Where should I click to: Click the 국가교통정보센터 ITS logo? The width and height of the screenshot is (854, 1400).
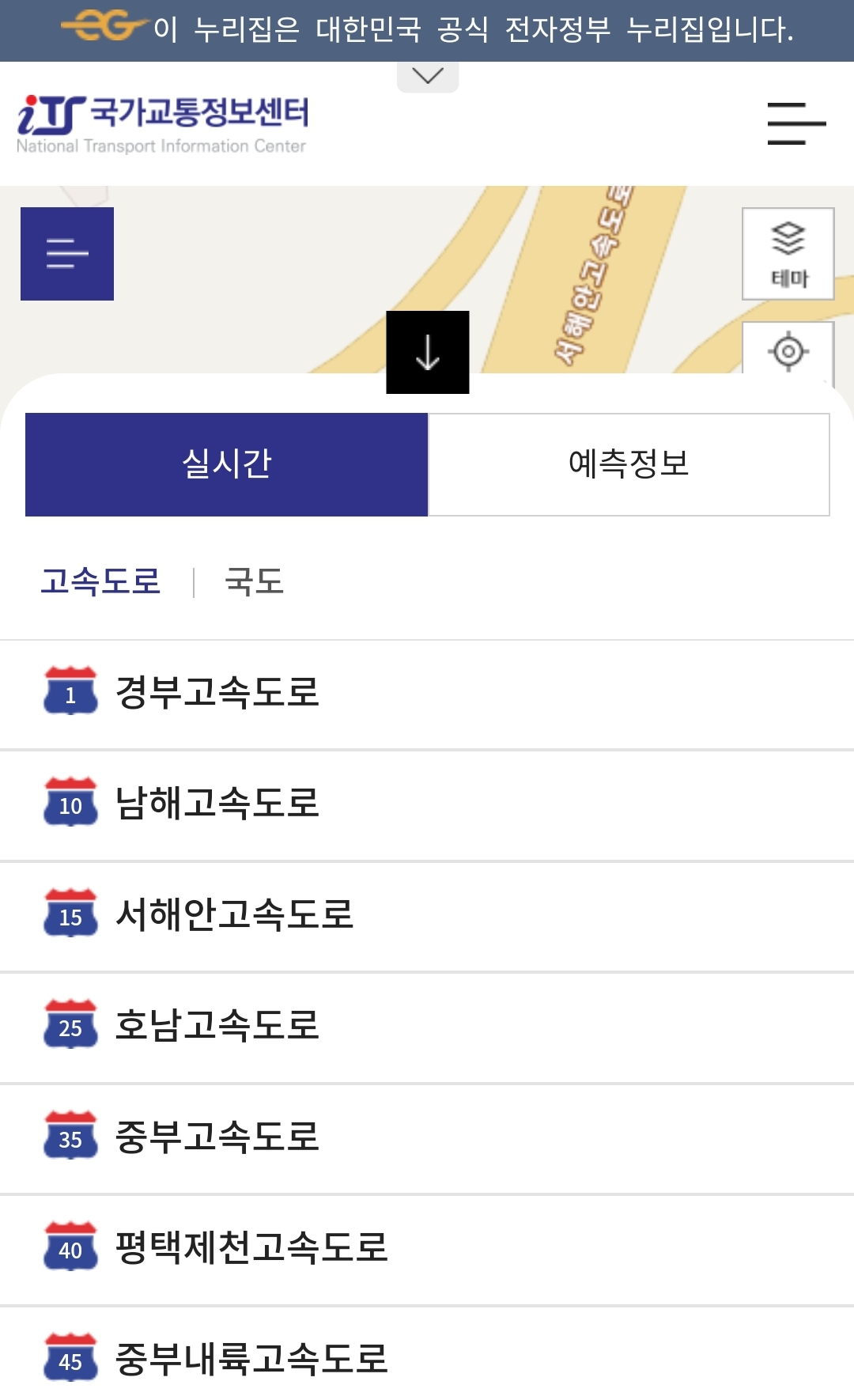163,124
